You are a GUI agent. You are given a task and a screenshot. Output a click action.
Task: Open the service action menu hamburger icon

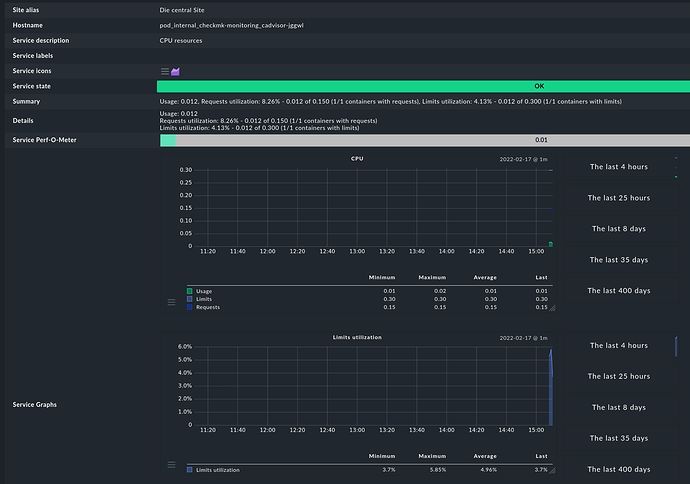[x=166, y=71]
